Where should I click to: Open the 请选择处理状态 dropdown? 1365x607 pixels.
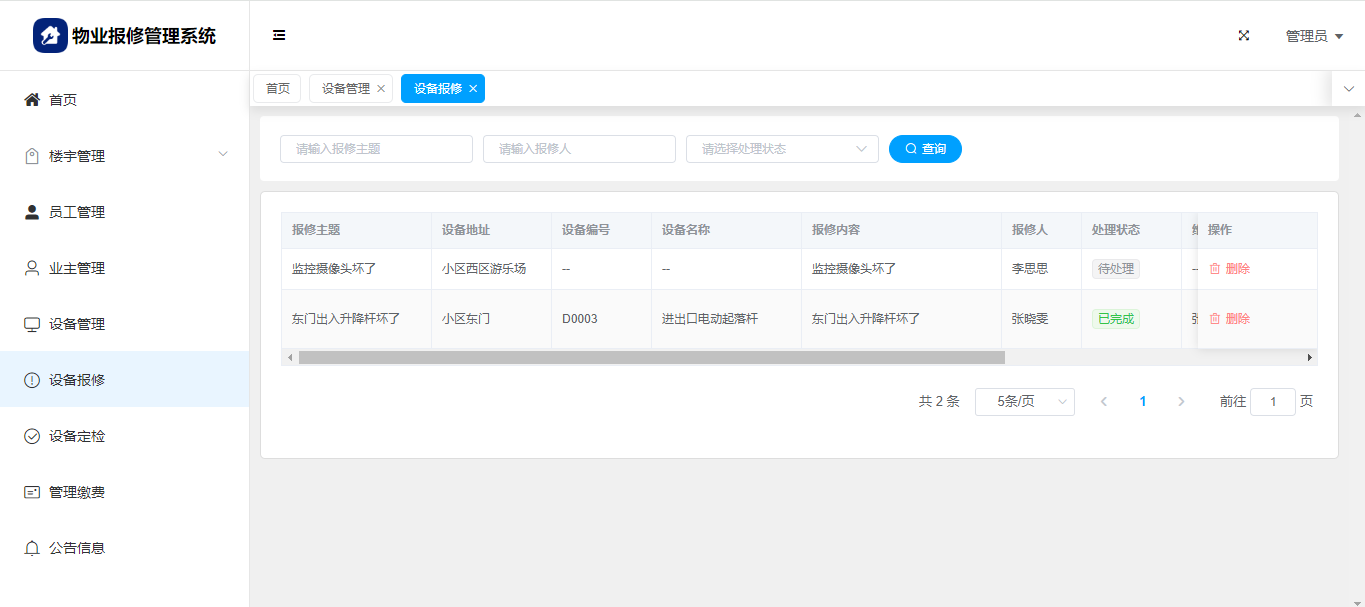pyautogui.click(x=781, y=149)
